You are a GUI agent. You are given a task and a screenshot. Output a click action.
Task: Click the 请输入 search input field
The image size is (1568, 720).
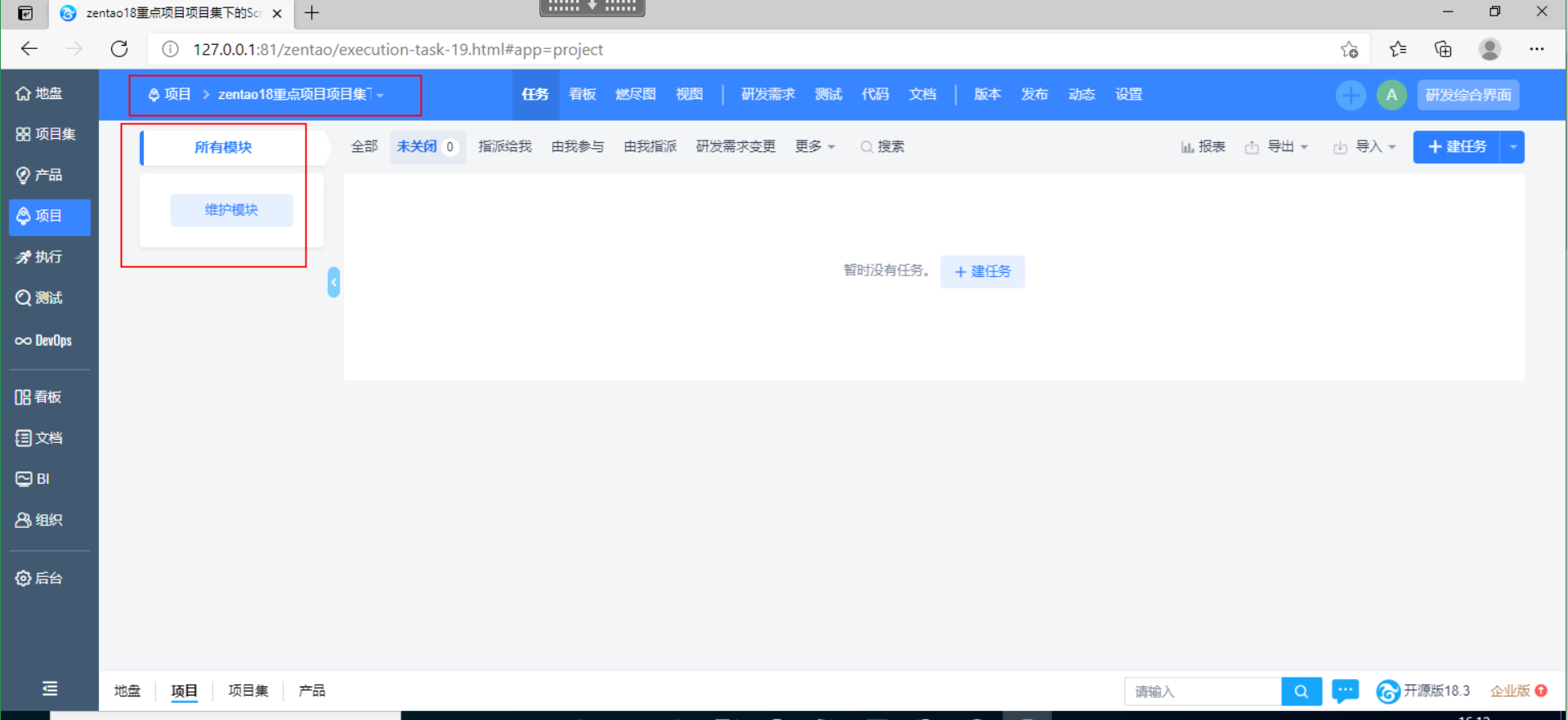(x=1202, y=691)
